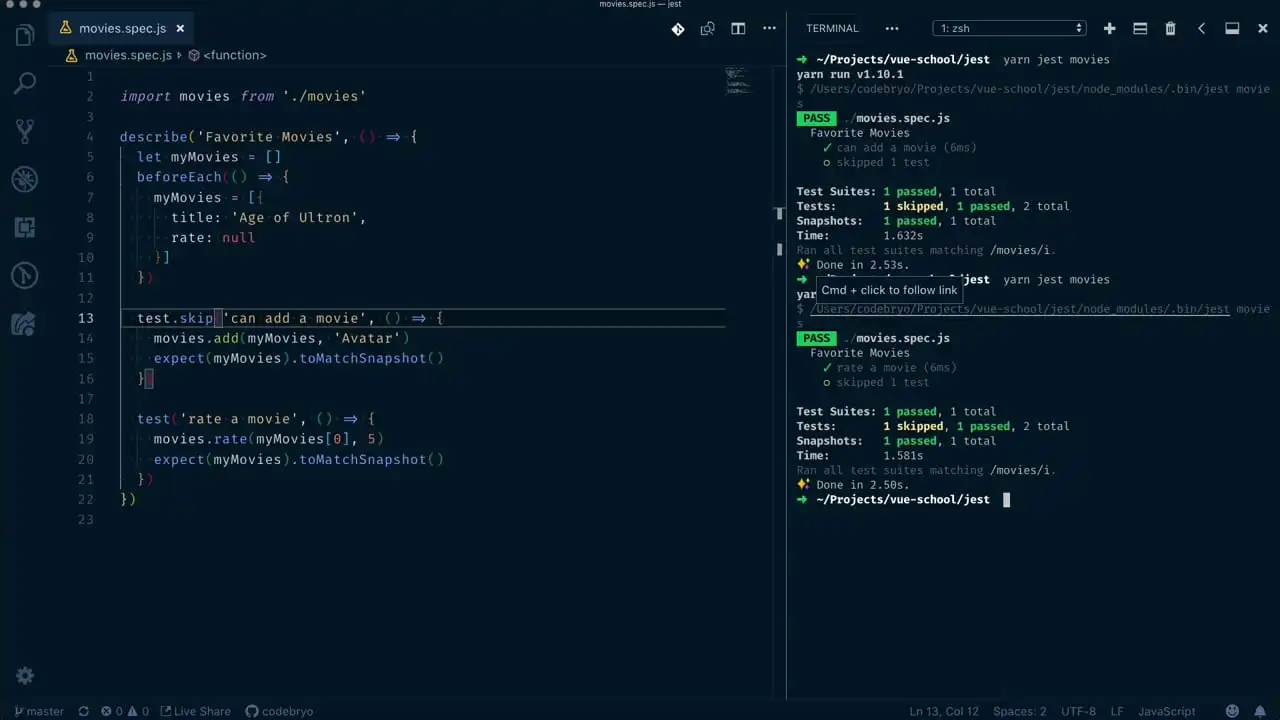Follow the underlined jest bin path link in terminal
1280x720 pixels.
click(1020, 309)
